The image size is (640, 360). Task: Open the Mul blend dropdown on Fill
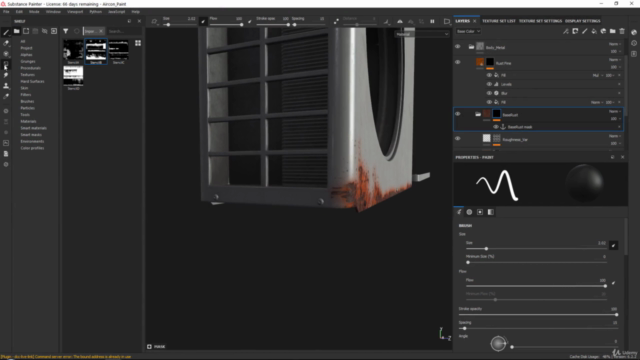coord(597,75)
